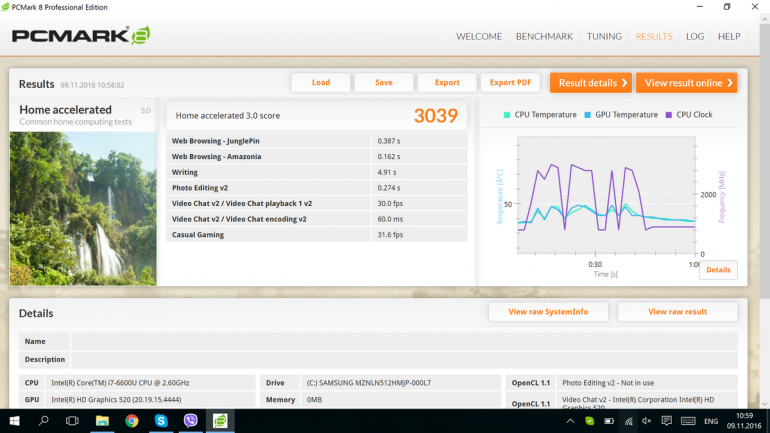Open the taskbar clock and date
This screenshot has width=770, height=433.
[744, 421]
